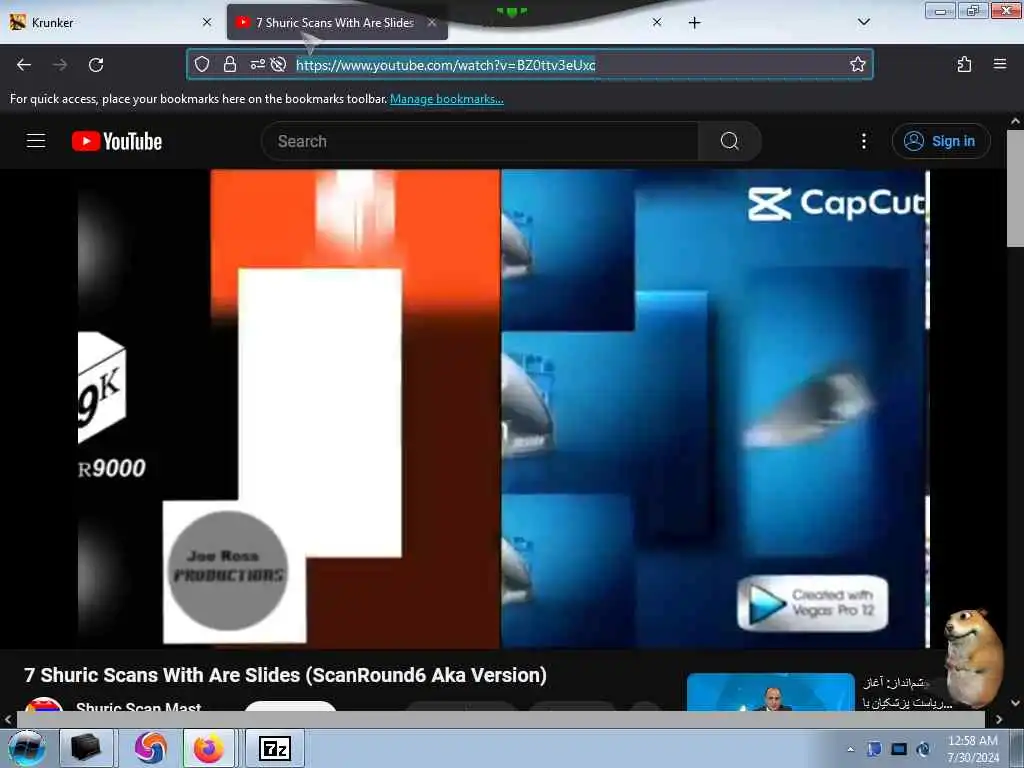1024x768 pixels.
Task: Click the horizontal scrollbar right arrow
Action: (x=999, y=720)
